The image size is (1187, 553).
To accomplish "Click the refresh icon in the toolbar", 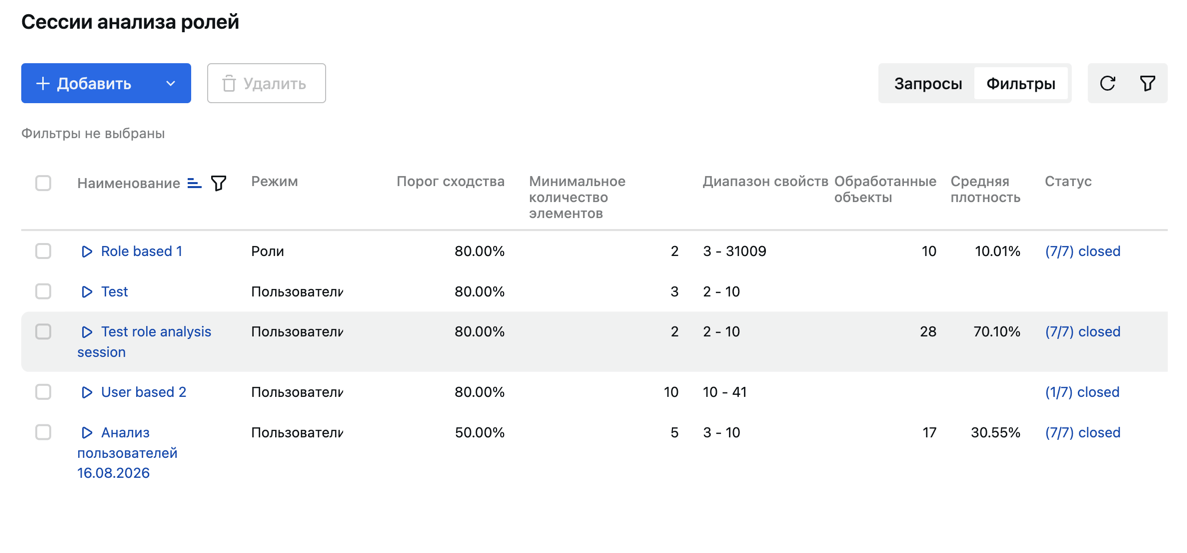I will [1108, 83].
